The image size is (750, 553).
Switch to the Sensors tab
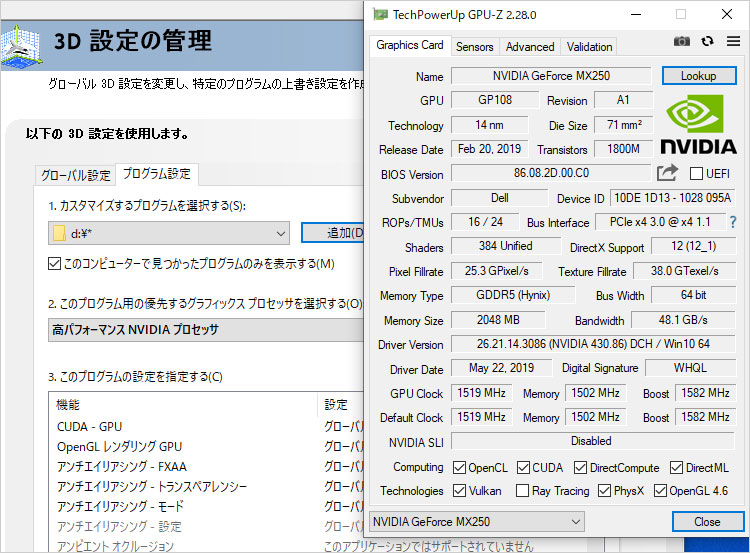[474, 47]
